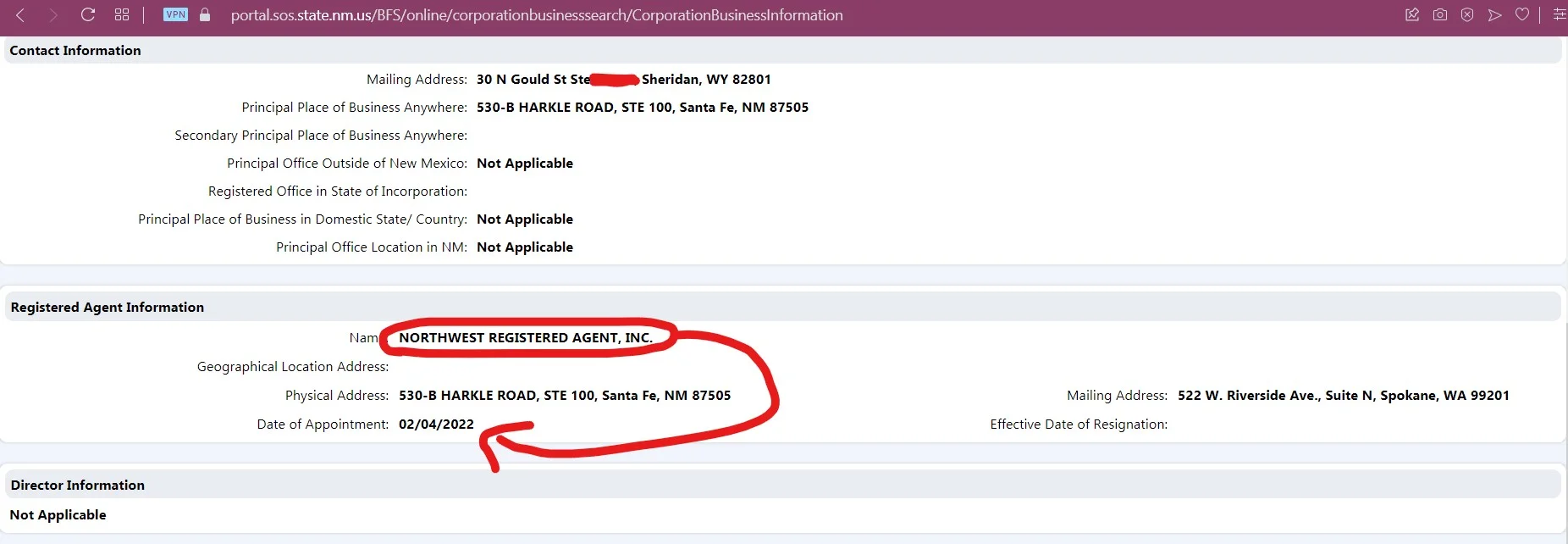Click the URL in the address bar
Image resolution: width=1568 pixels, height=544 pixels.
(536, 15)
